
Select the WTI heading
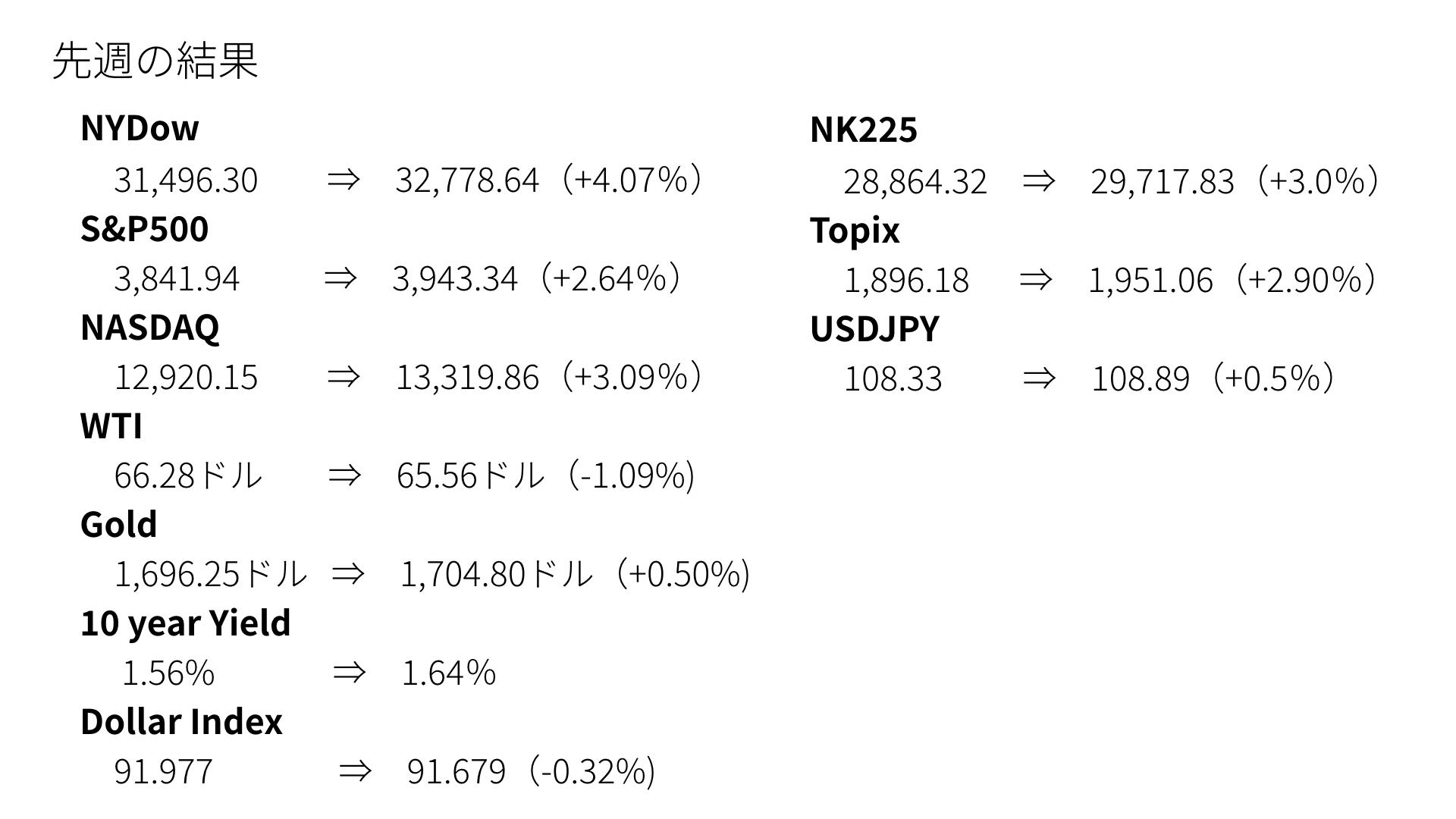pos(111,426)
